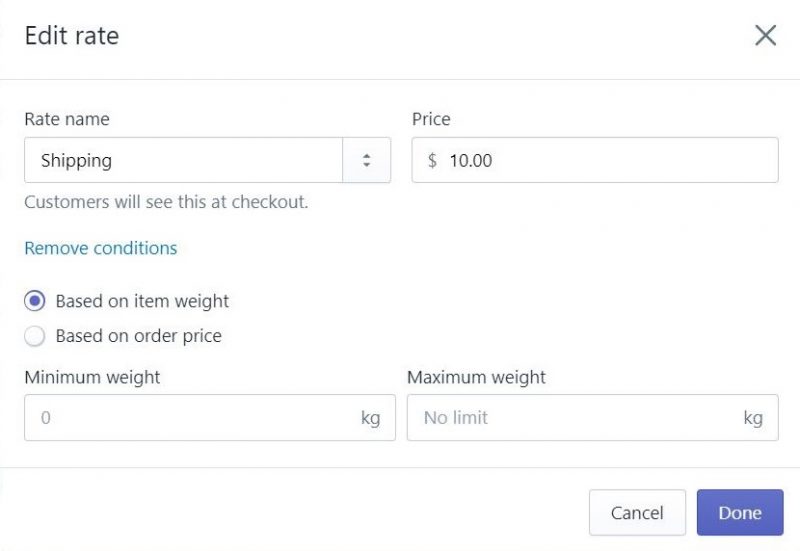
Task: Click the Maximum weight label
Action: (x=476, y=377)
